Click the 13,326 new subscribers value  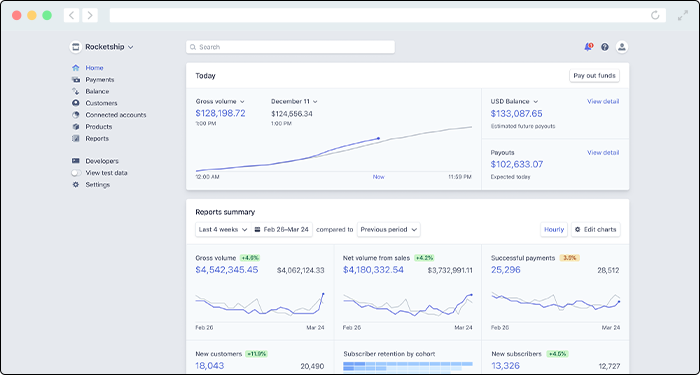505,366
